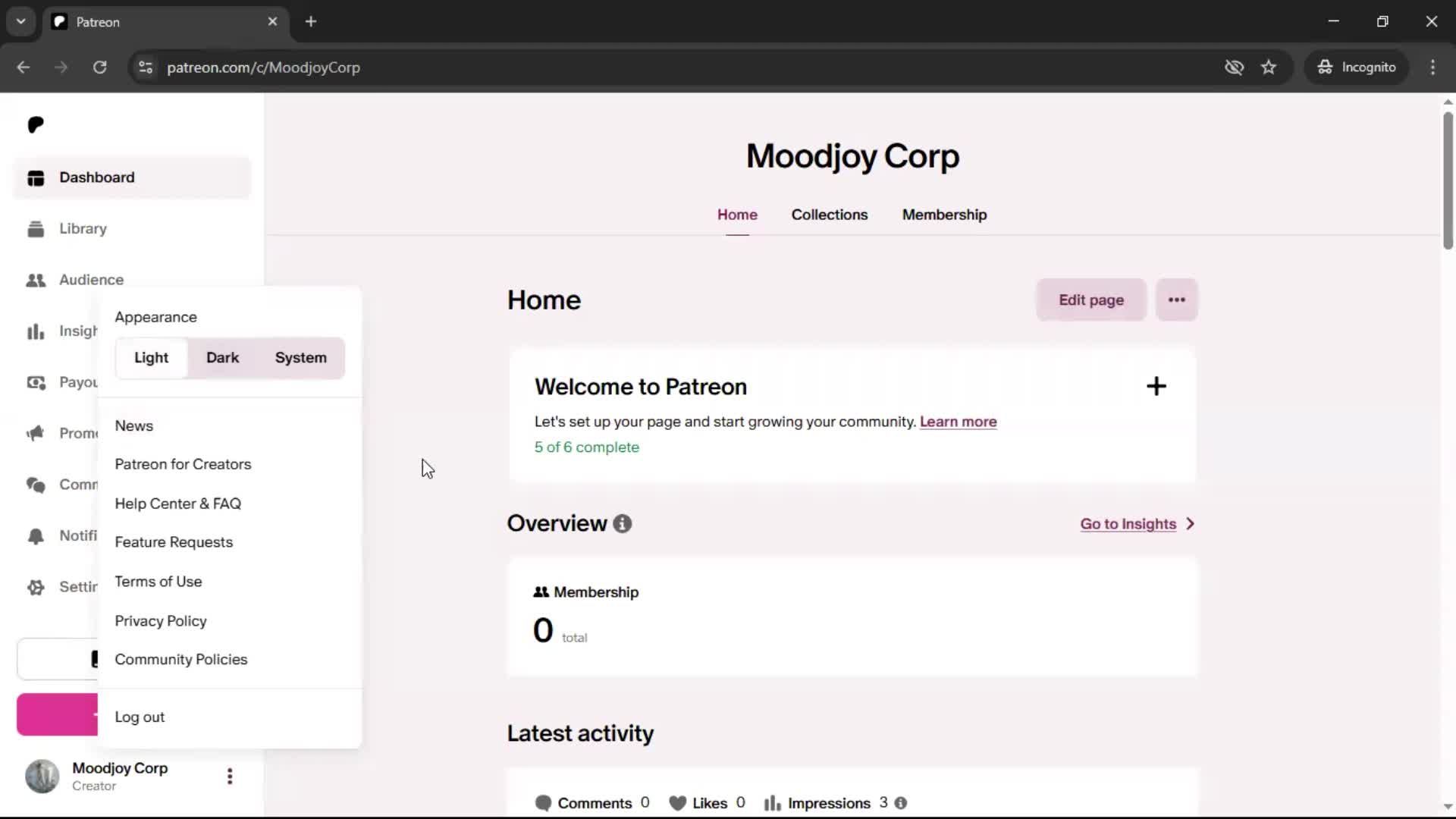
Task: Select Patreon for Creators menu entry
Action: click(183, 465)
